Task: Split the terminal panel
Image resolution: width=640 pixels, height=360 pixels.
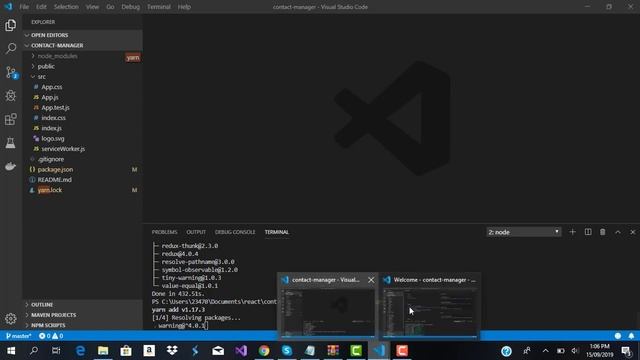Action: (x=588, y=232)
